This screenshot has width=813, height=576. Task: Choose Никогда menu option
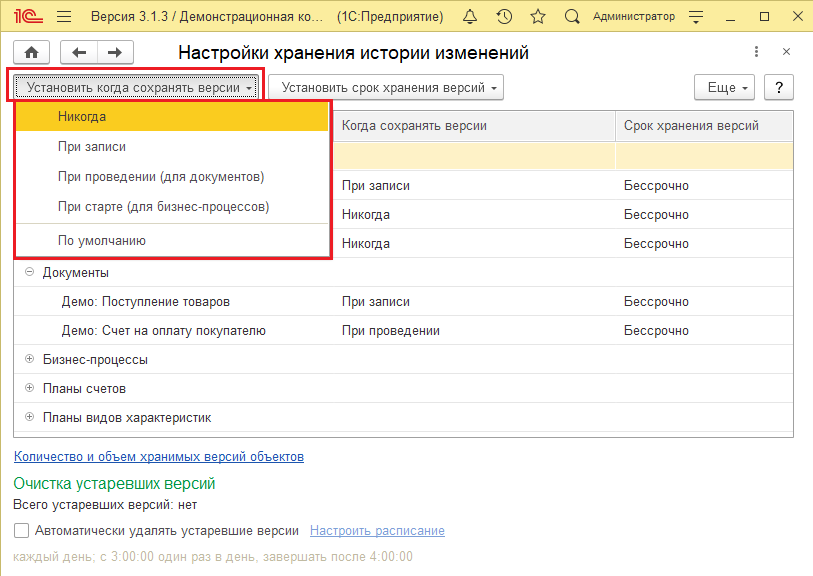coord(173,117)
